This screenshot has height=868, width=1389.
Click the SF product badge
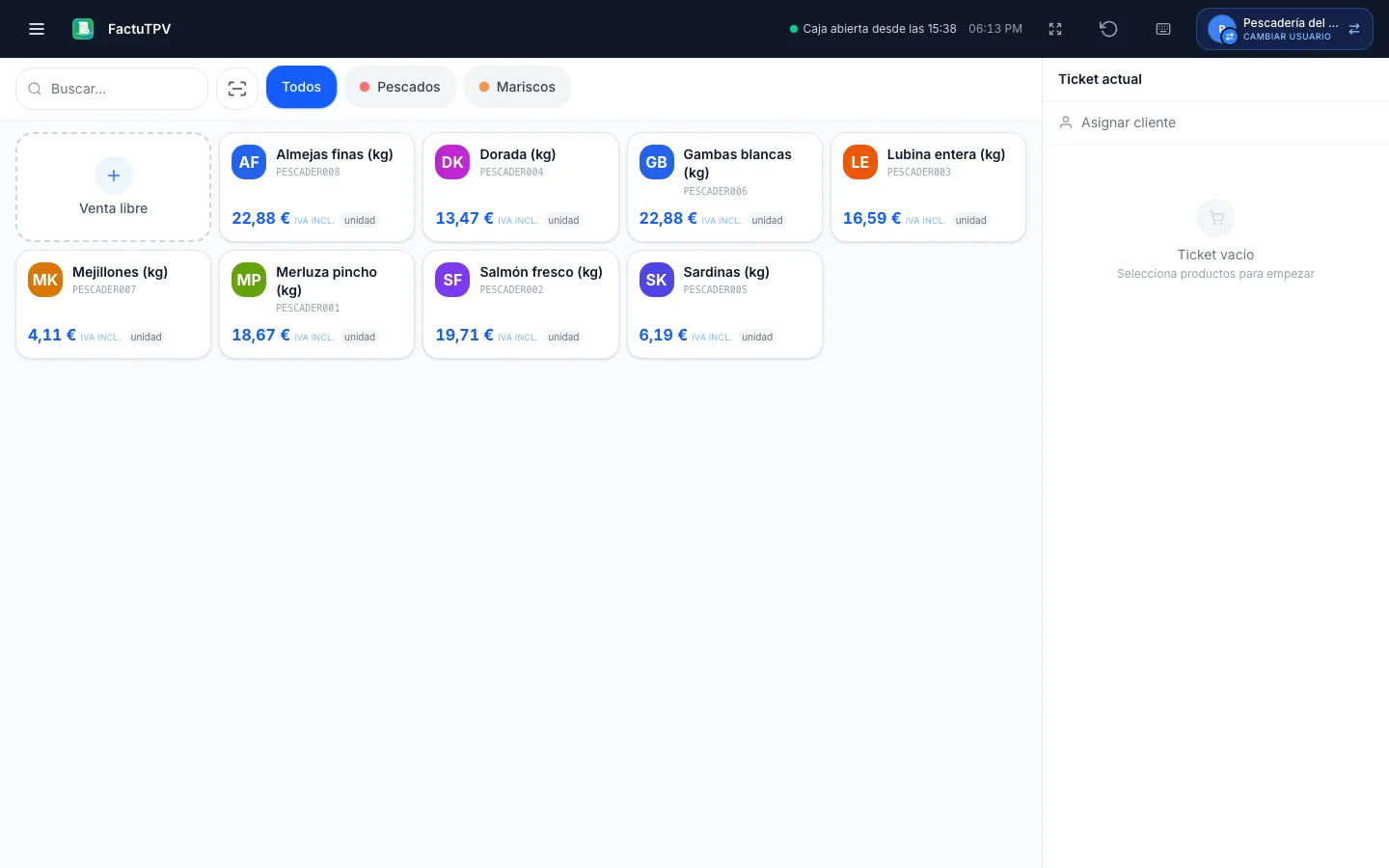click(x=452, y=280)
